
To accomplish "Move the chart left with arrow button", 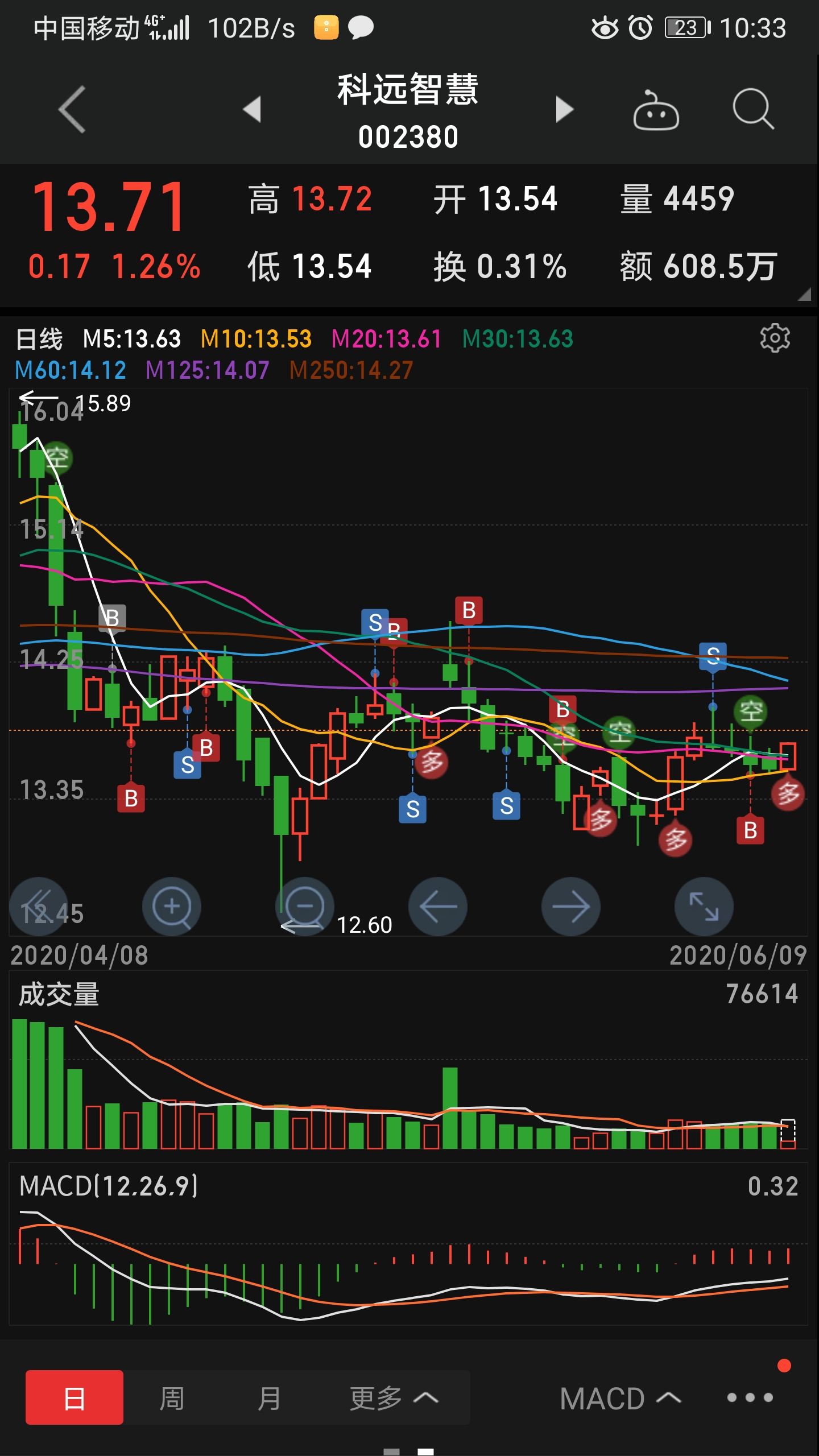I will click(438, 907).
